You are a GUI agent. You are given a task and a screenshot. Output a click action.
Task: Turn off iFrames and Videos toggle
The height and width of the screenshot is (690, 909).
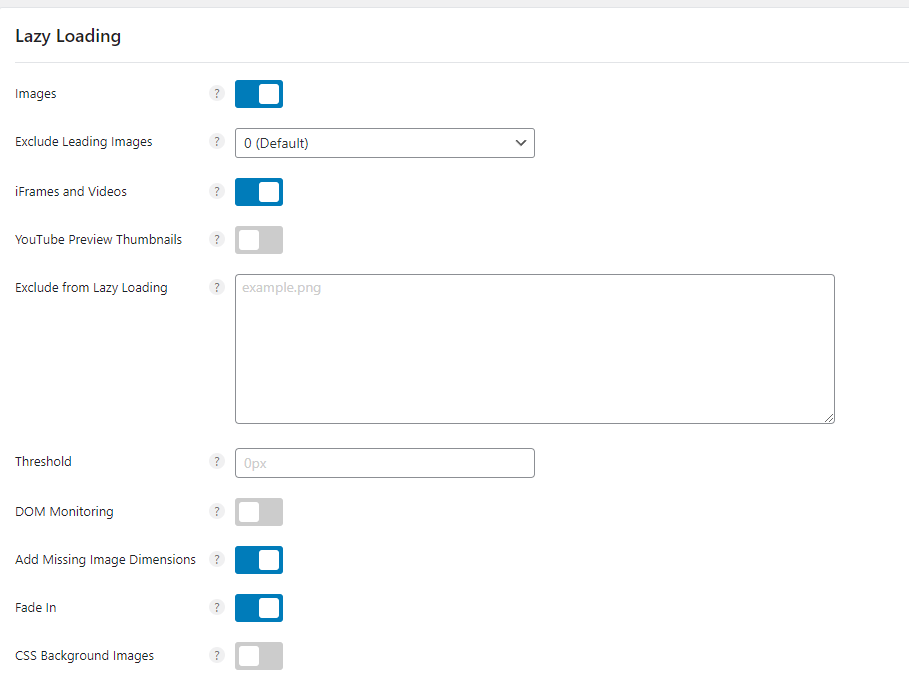pos(259,192)
